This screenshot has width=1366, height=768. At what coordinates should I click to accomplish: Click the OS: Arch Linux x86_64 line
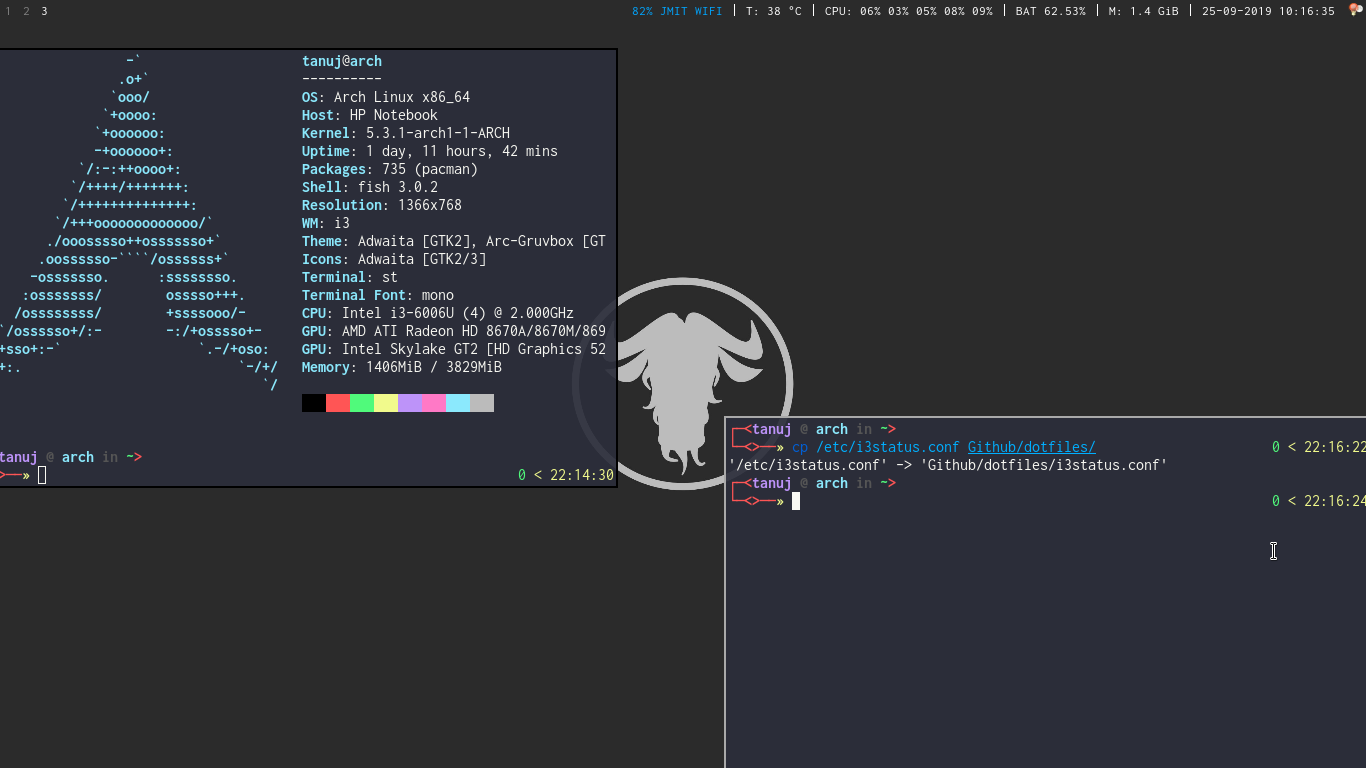(x=386, y=97)
